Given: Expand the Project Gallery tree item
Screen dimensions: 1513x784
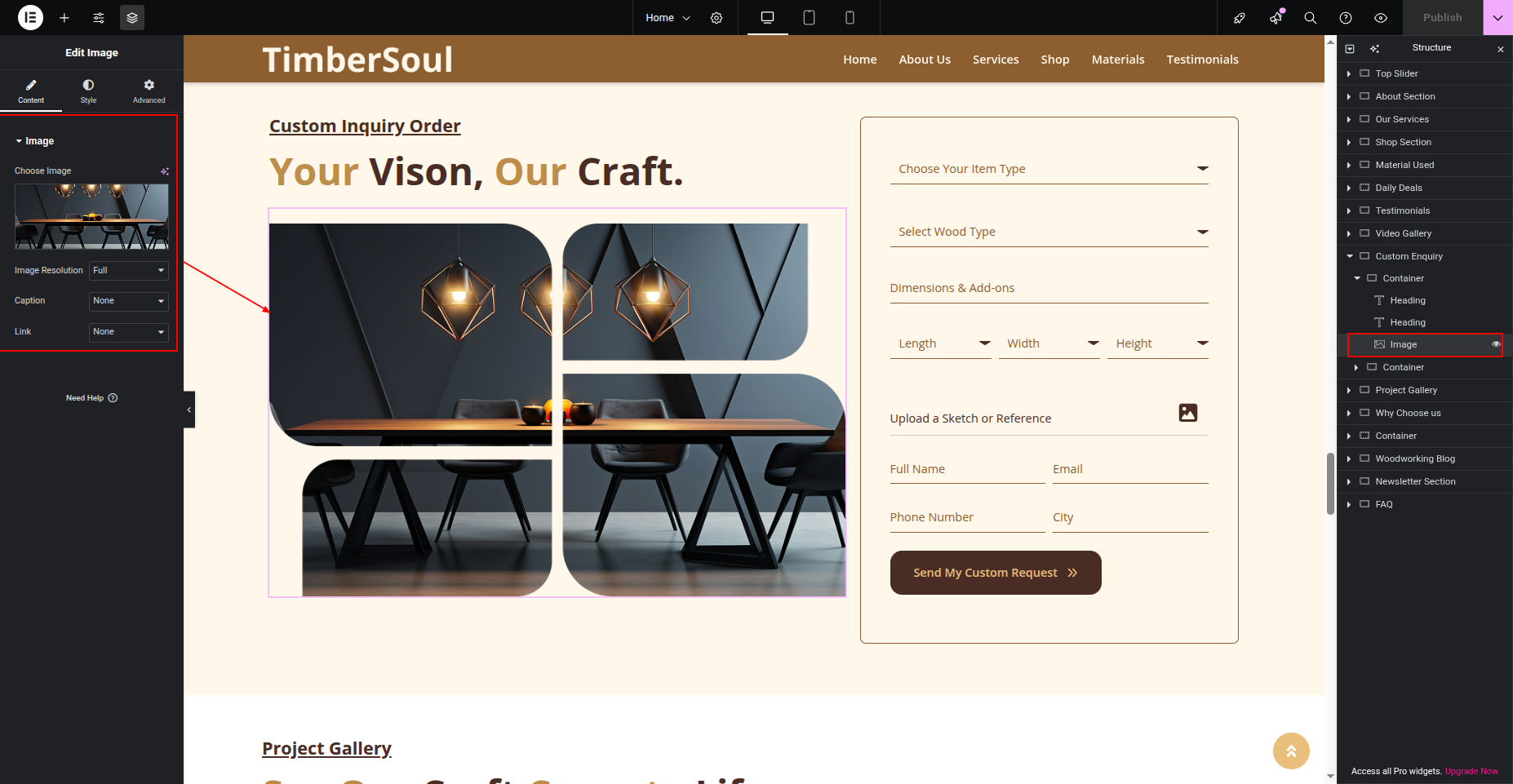Looking at the screenshot, I should tap(1348, 390).
